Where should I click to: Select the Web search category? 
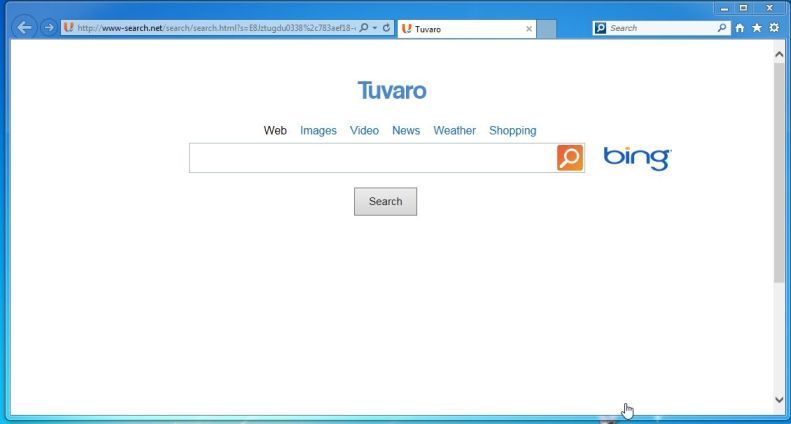click(275, 130)
